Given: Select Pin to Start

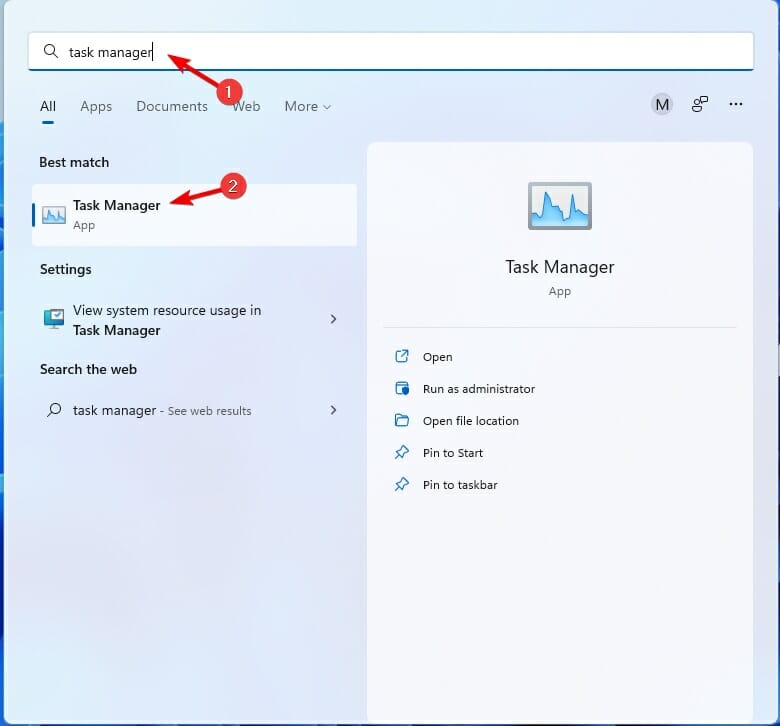Looking at the screenshot, I should coord(453,453).
